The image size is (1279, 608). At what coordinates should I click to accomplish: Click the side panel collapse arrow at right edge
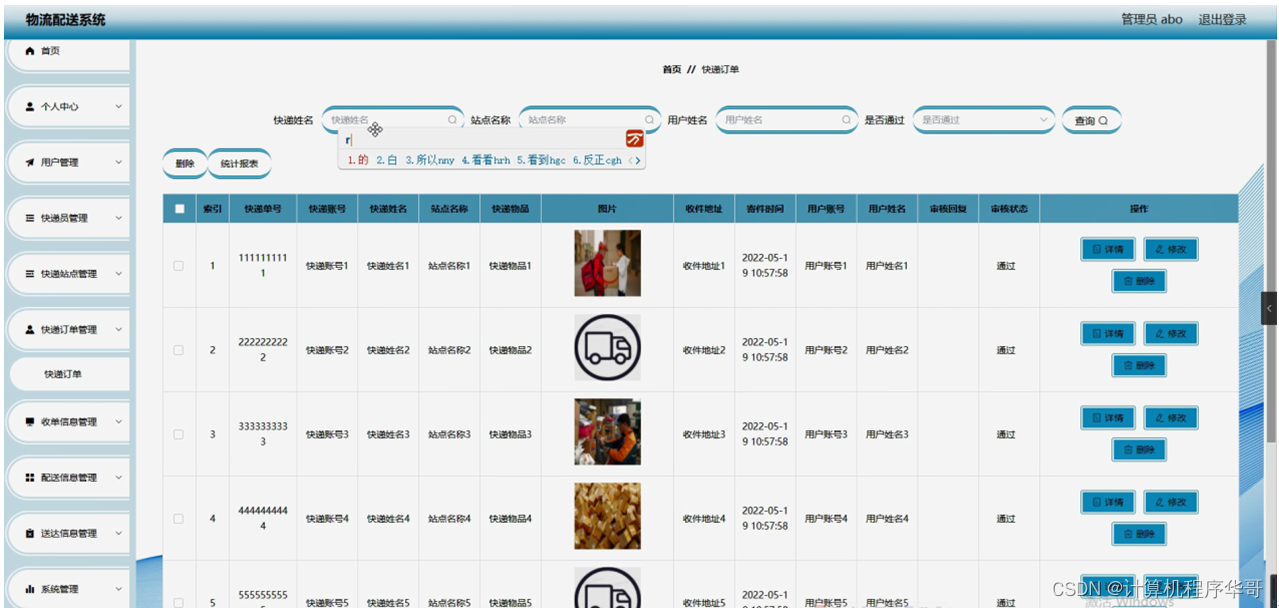click(x=1270, y=309)
